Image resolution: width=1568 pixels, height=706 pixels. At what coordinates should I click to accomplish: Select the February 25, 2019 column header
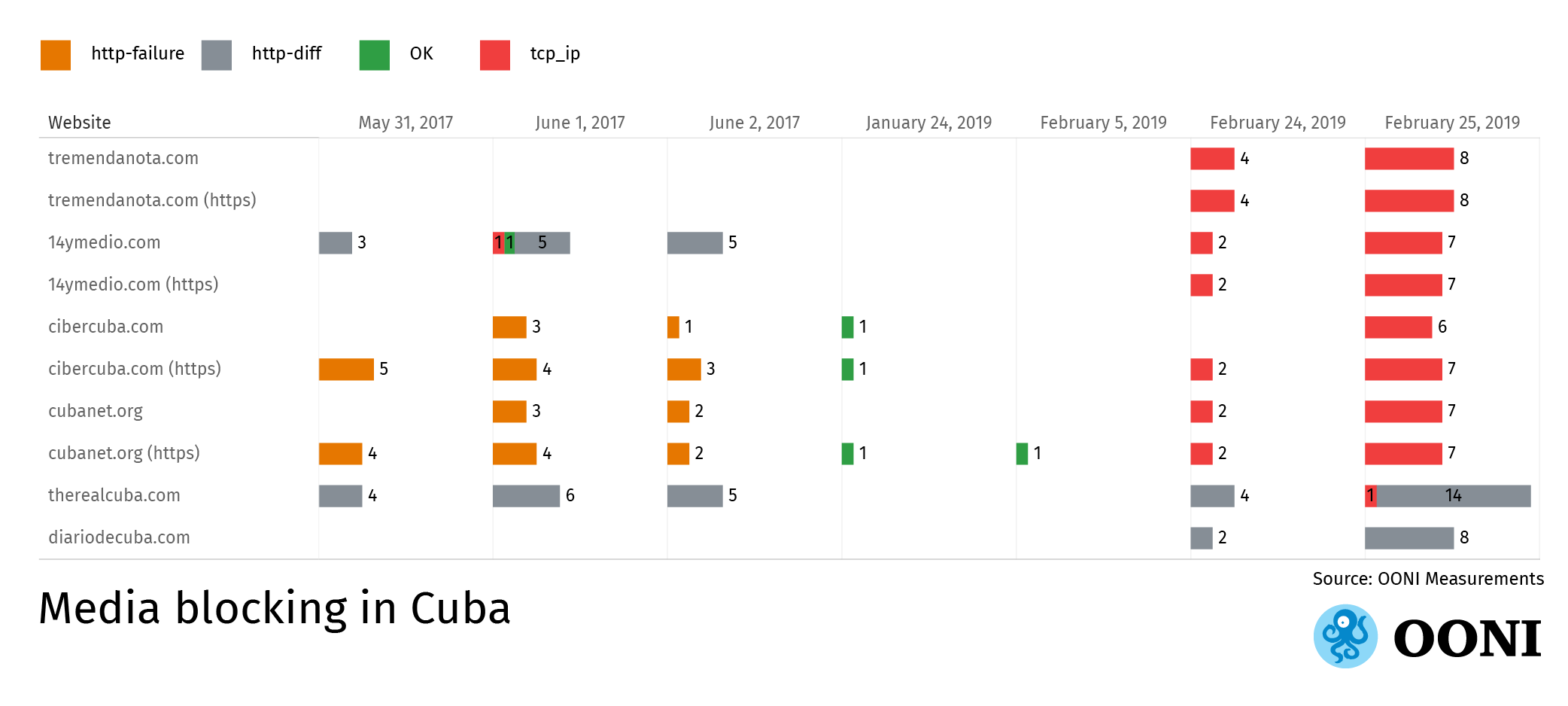[x=1452, y=123]
